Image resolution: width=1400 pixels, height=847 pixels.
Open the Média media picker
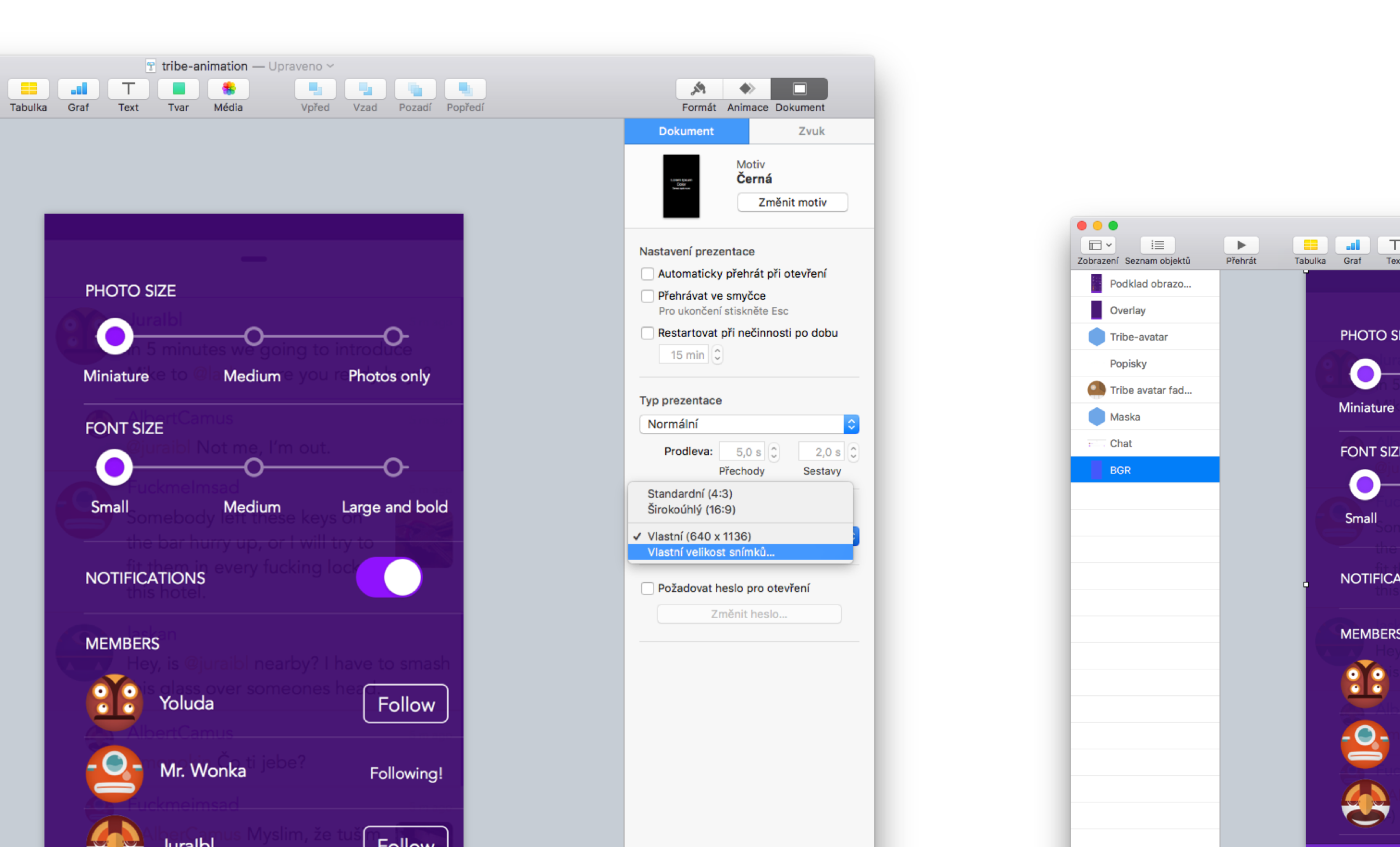[228, 89]
